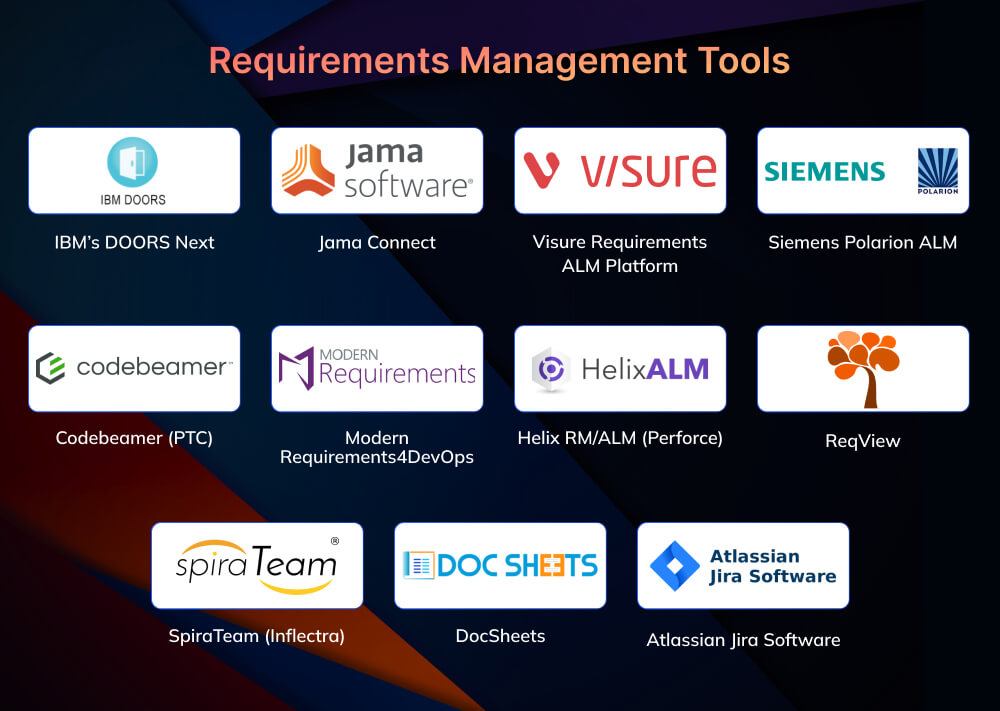Click the IBM DOORS door icon
Viewport: 1000px width, 711px height.
(133, 161)
